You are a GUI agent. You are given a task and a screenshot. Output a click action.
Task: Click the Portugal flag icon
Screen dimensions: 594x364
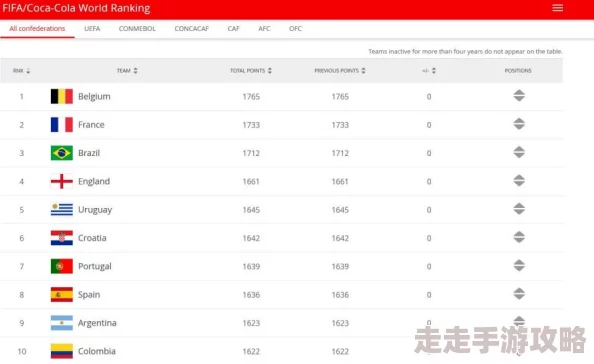pos(62,266)
